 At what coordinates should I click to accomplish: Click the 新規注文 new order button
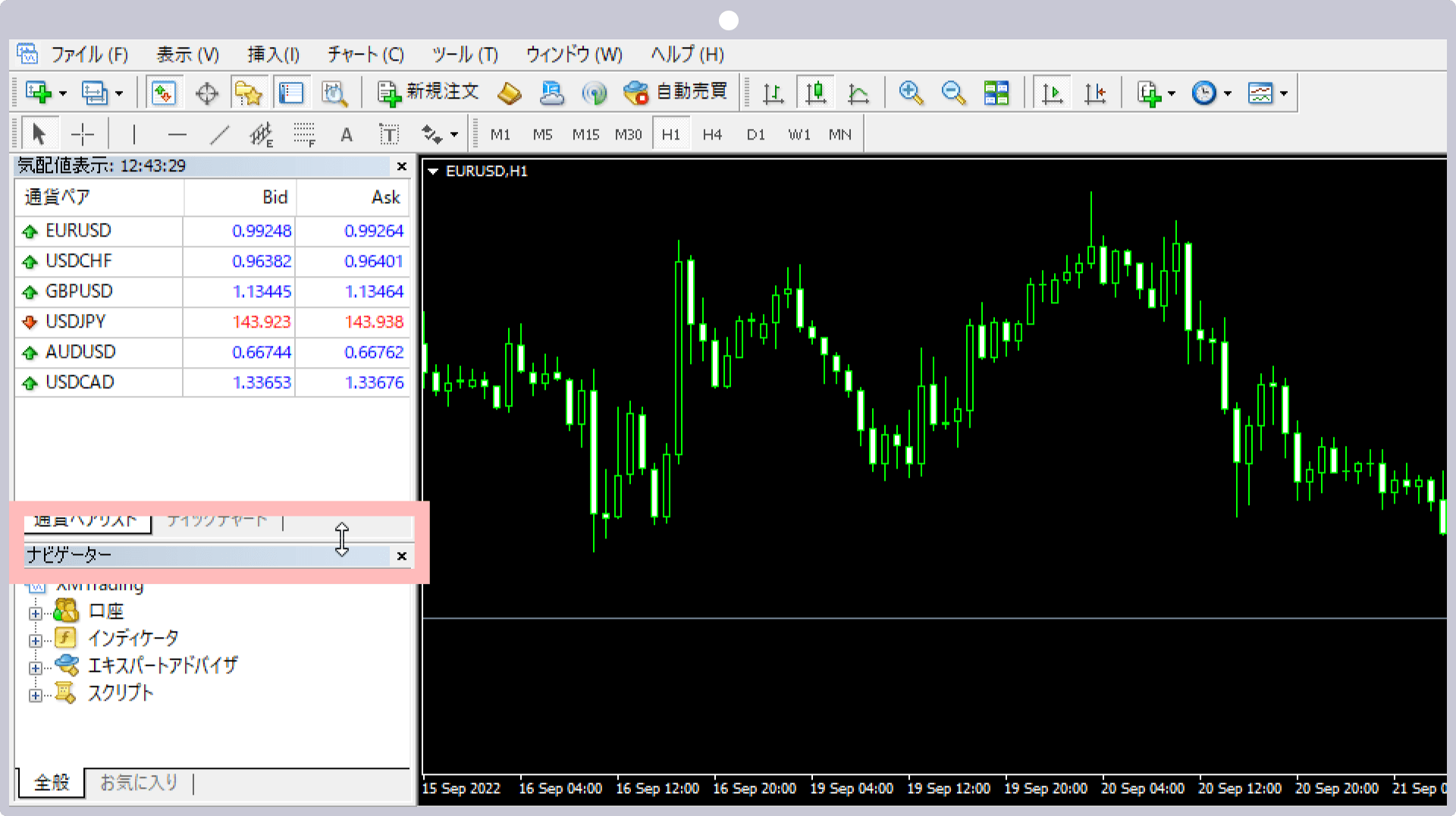pos(428,93)
